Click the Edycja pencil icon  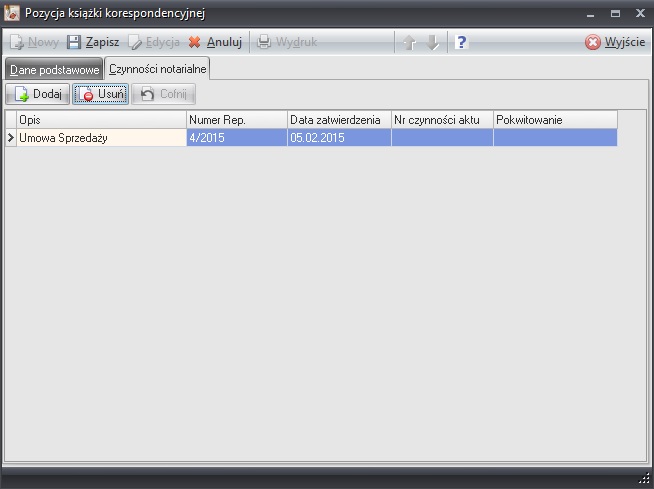[136, 43]
